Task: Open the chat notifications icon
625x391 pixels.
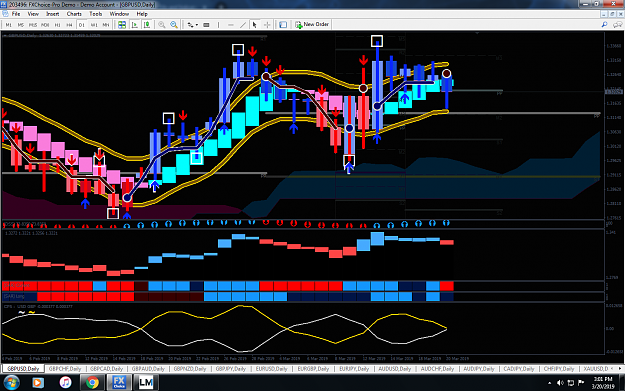Action: coord(617,25)
